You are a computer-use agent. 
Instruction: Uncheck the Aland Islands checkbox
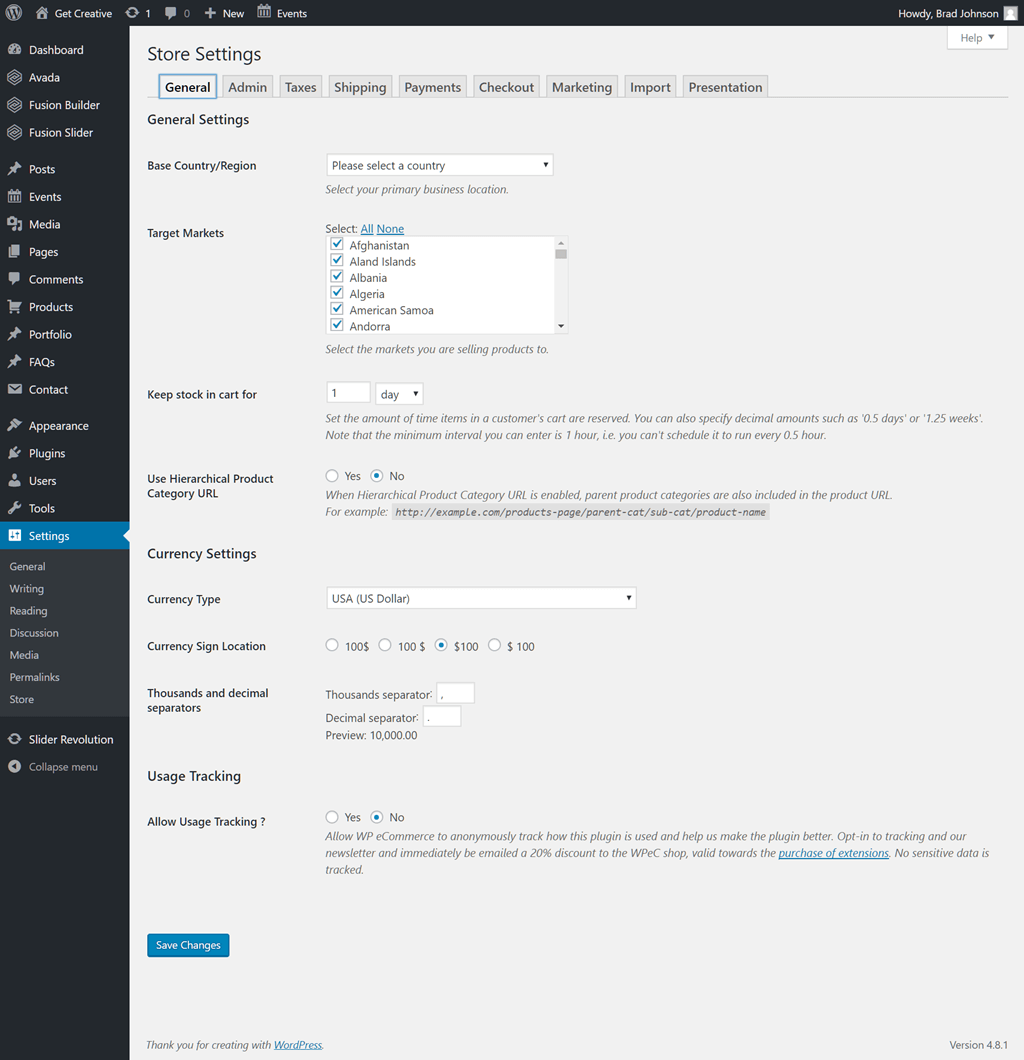click(337, 260)
